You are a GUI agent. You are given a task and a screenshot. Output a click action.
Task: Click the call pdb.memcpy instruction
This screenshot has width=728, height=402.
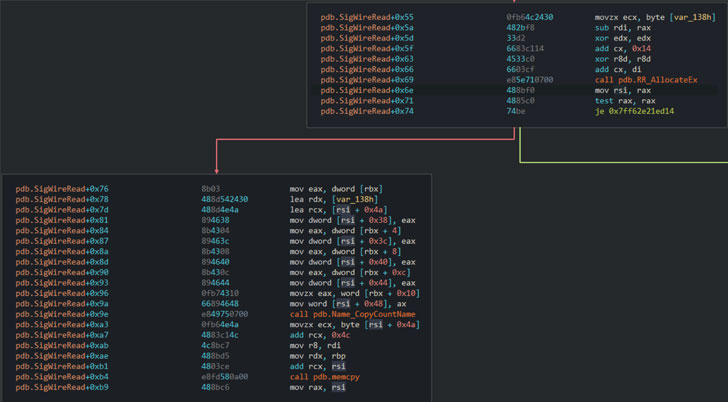[x=325, y=377]
